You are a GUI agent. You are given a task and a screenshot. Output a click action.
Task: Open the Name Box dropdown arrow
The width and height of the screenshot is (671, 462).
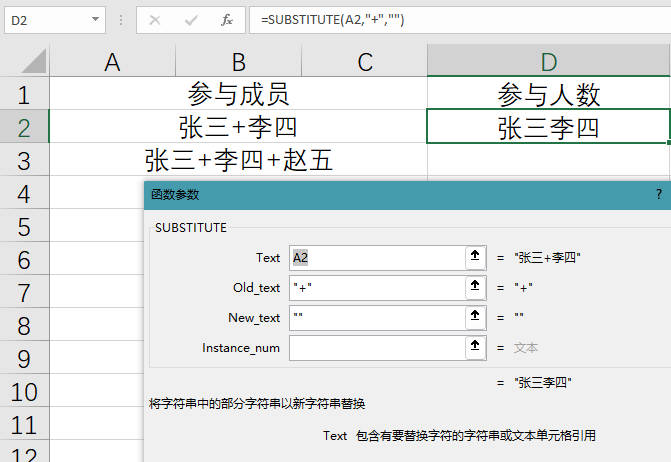95,20
